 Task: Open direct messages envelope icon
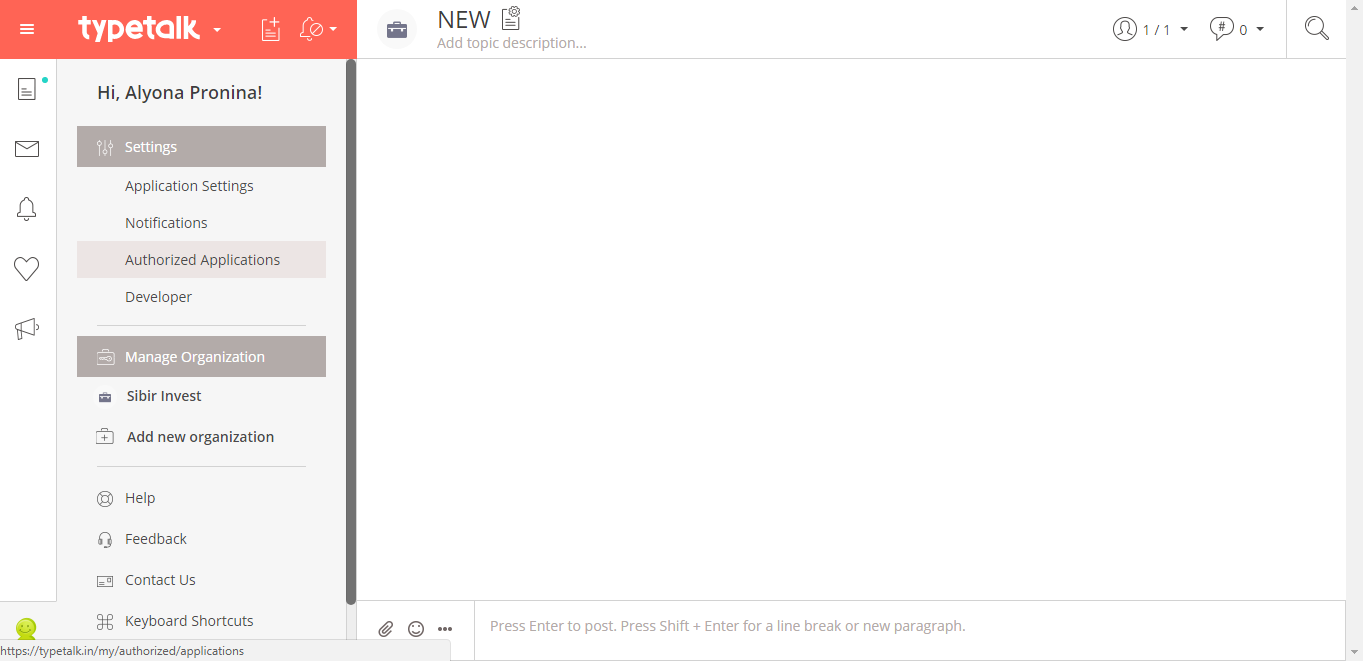click(27, 149)
